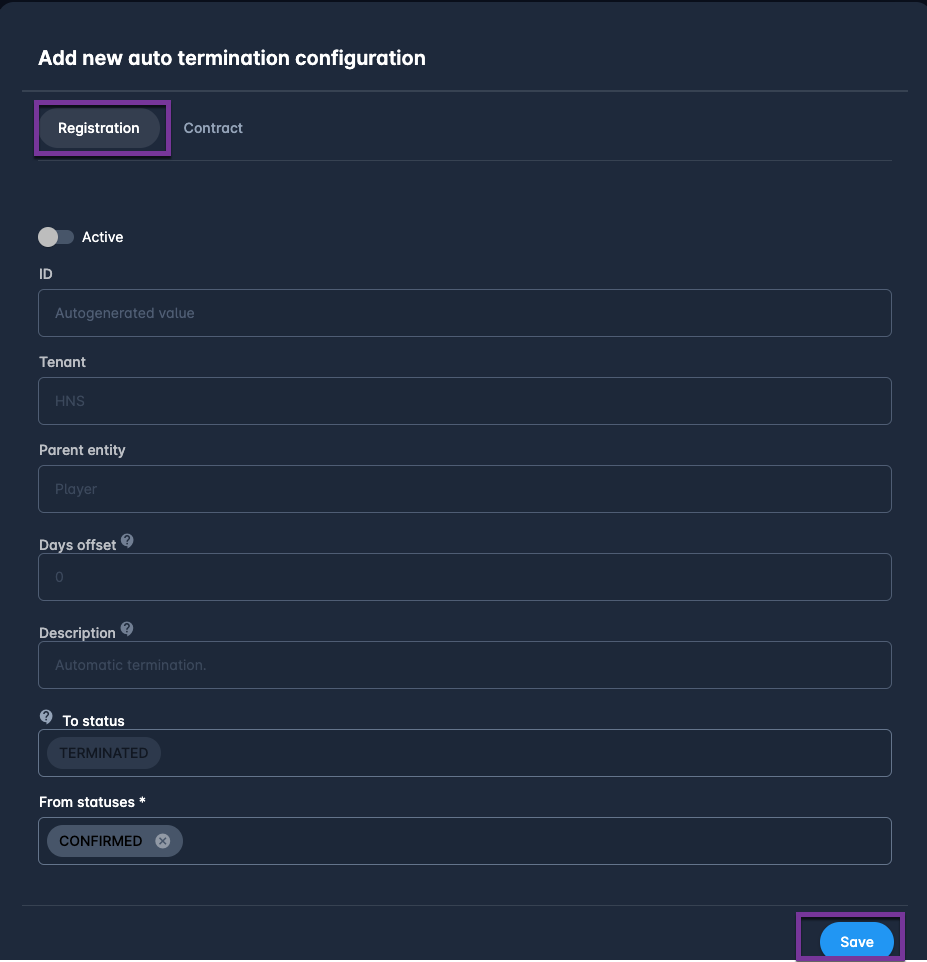Switch to the Registration tab
Viewport: 927px width, 962px height.
pyautogui.click(x=99, y=128)
